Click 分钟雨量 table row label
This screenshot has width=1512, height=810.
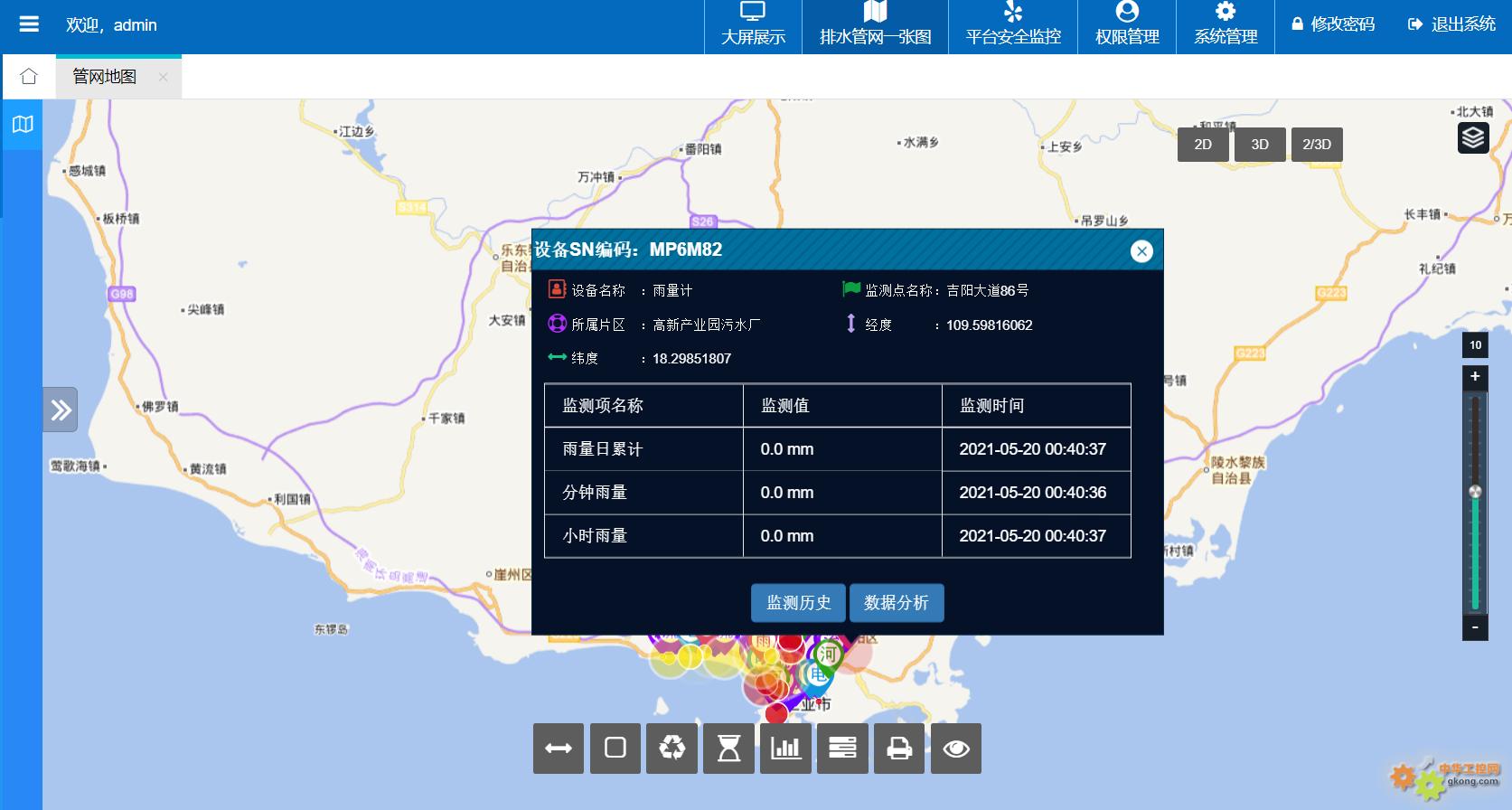(x=594, y=493)
